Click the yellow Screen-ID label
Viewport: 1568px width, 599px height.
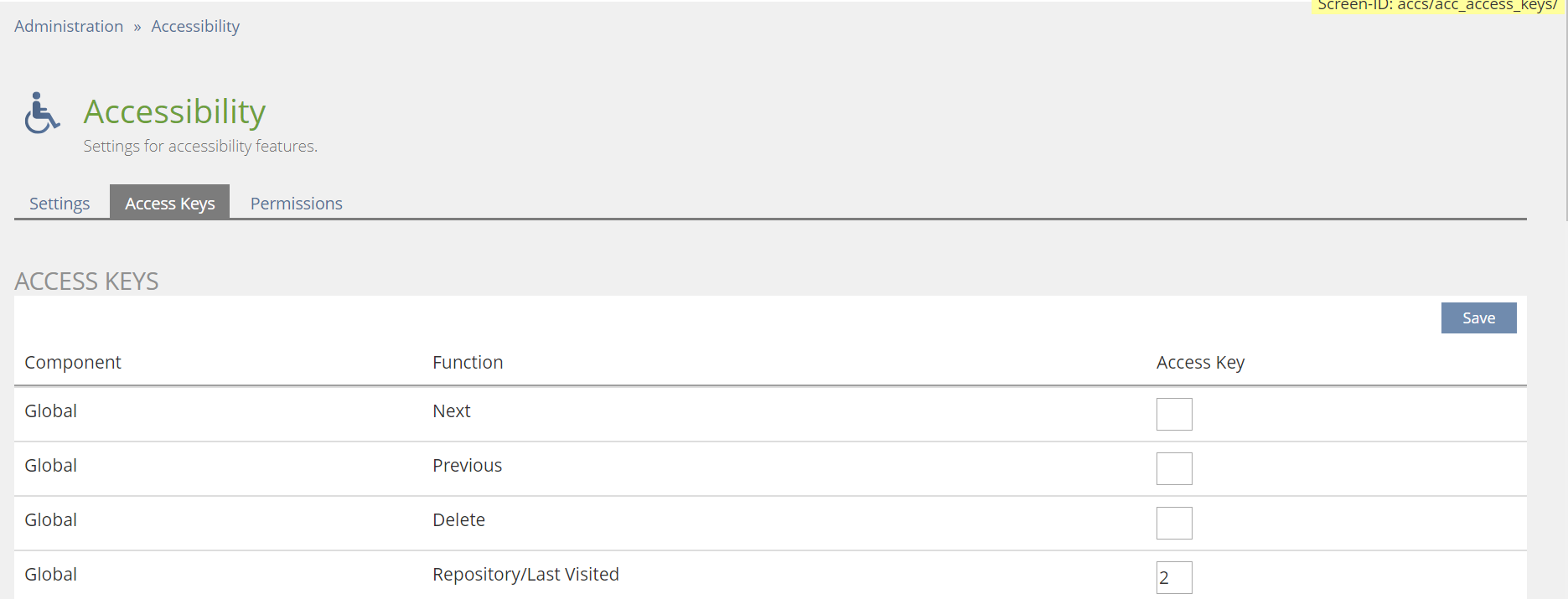coord(1436,6)
